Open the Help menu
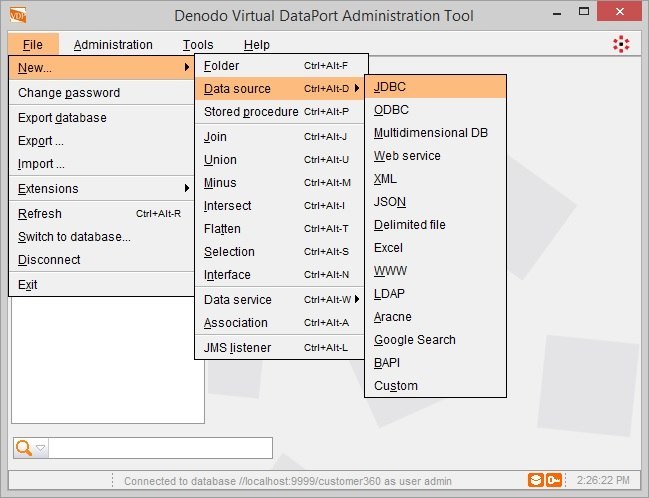This screenshot has height=498, width=649. click(x=257, y=44)
